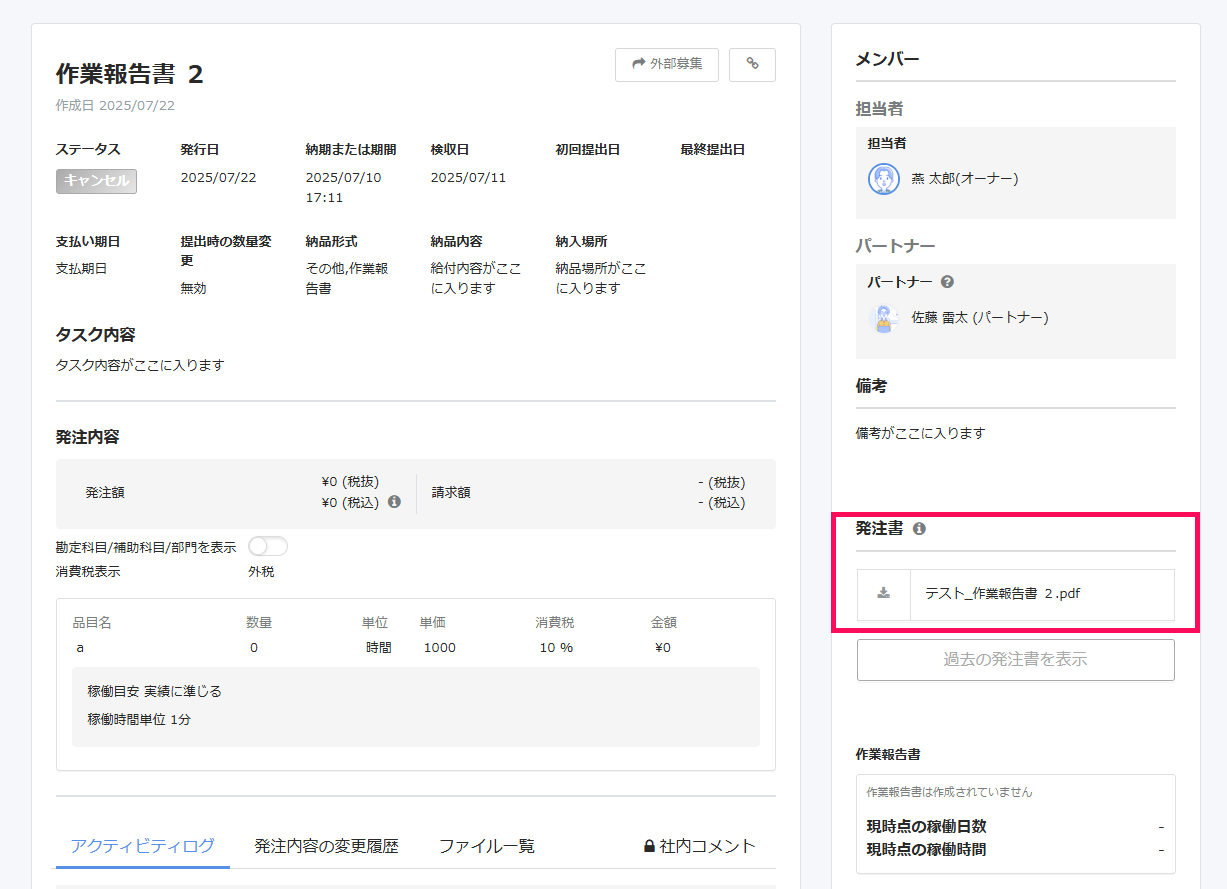Click the 稼働時間単位 1分 text
The height and width of the screenshot is (889, 1227).
[139, 719]
